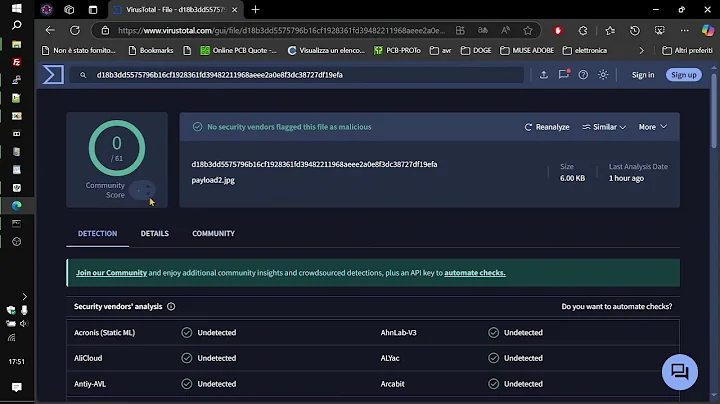Click the Edge profile avatar icon
Image resolution: width=720 pixels, height=404 pixels.
tap(46, 10)
